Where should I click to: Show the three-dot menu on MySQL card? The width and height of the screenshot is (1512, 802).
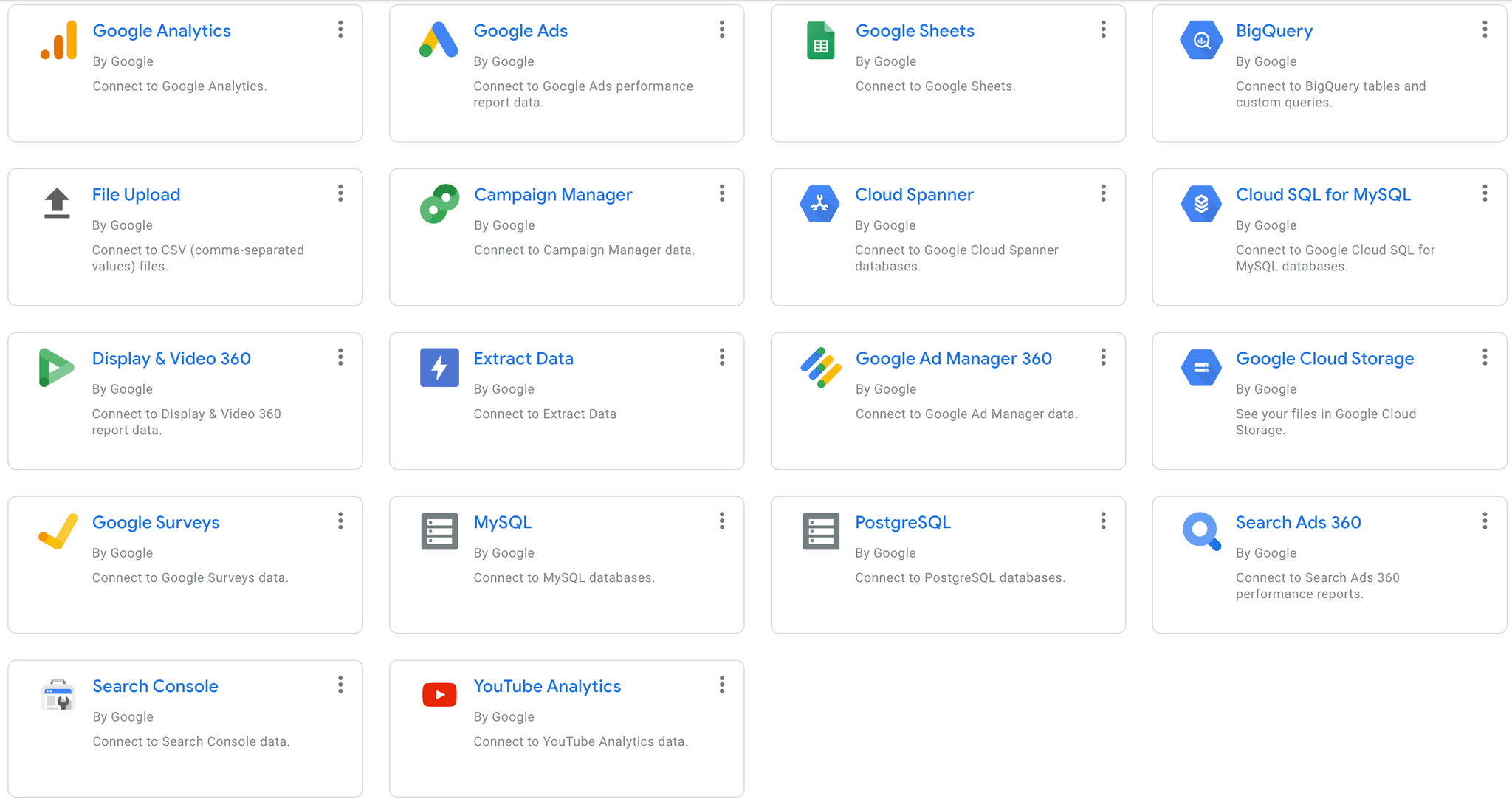(722, 521)
